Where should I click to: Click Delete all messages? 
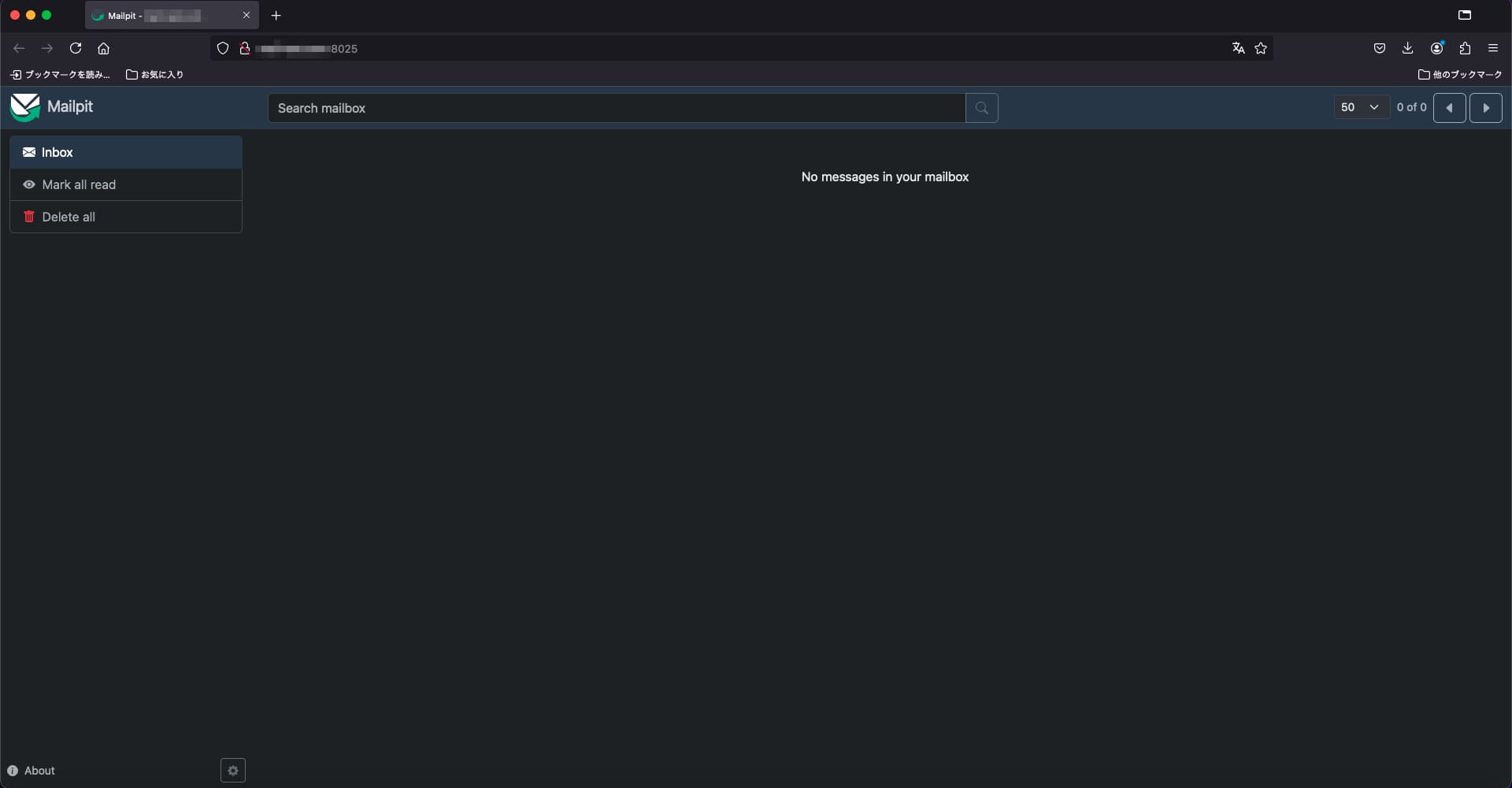[x=126, y=217]
